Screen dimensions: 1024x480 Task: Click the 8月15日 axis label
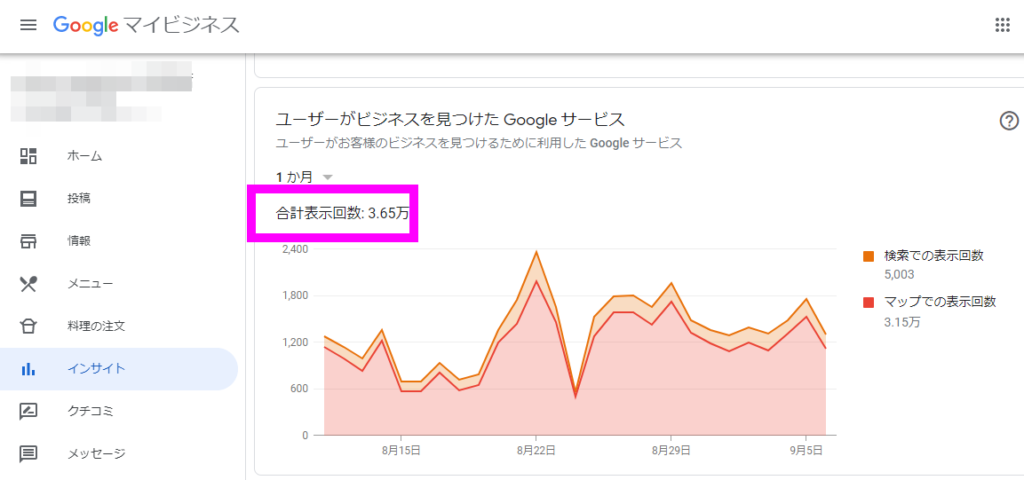pos(401,450)
